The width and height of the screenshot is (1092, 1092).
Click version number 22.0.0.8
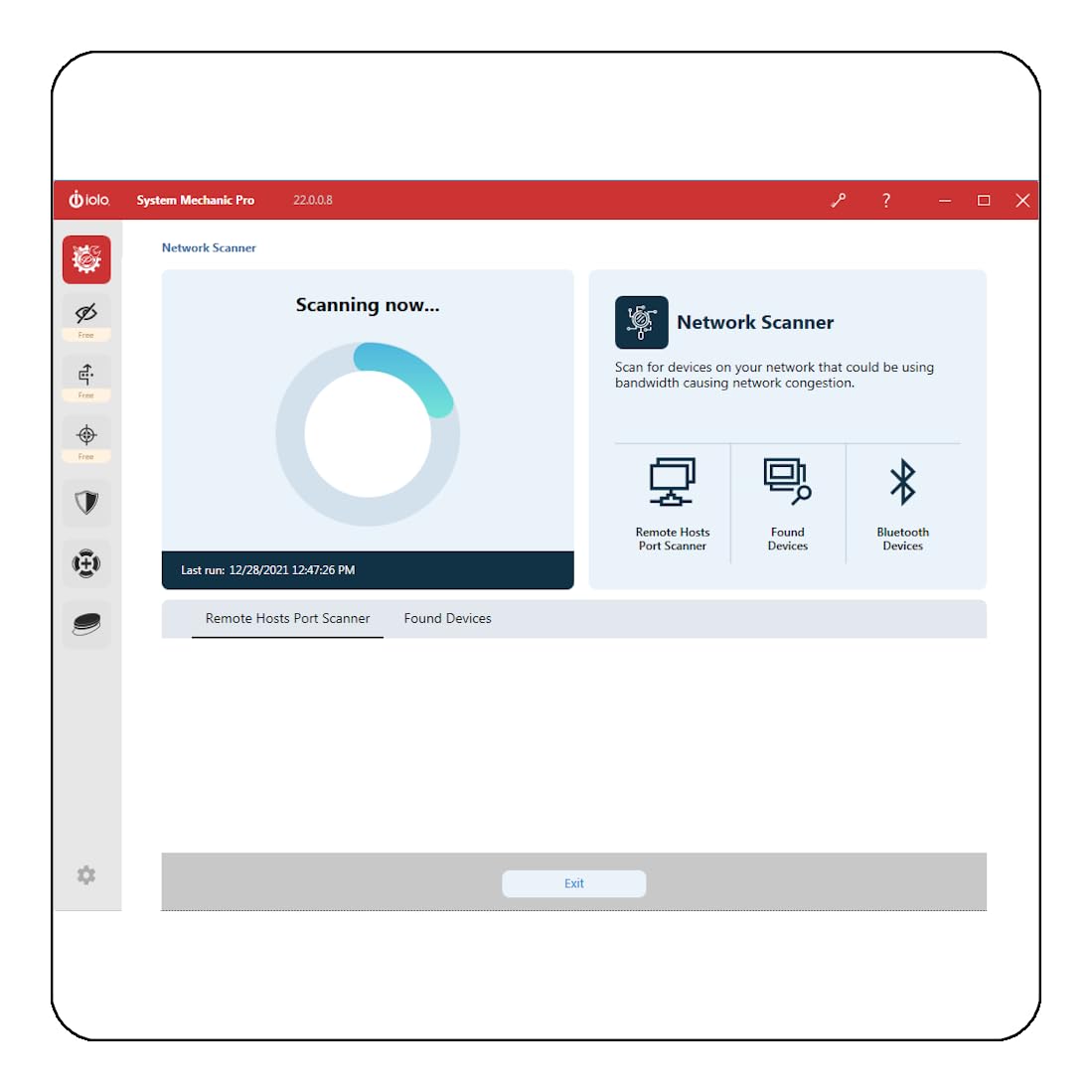pyautogui.click(x=313, y=200)
